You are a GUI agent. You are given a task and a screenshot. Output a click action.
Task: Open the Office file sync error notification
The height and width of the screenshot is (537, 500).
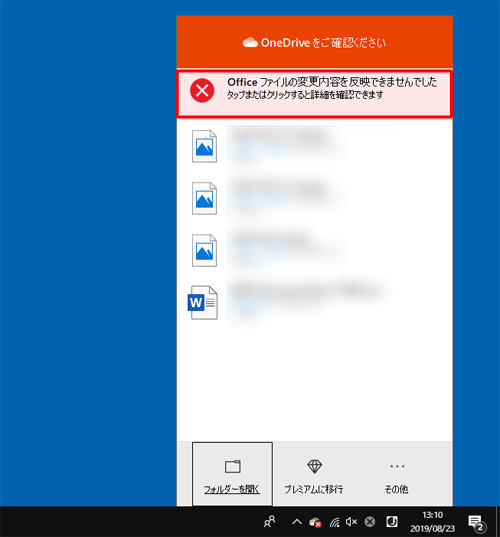[314, 93]
